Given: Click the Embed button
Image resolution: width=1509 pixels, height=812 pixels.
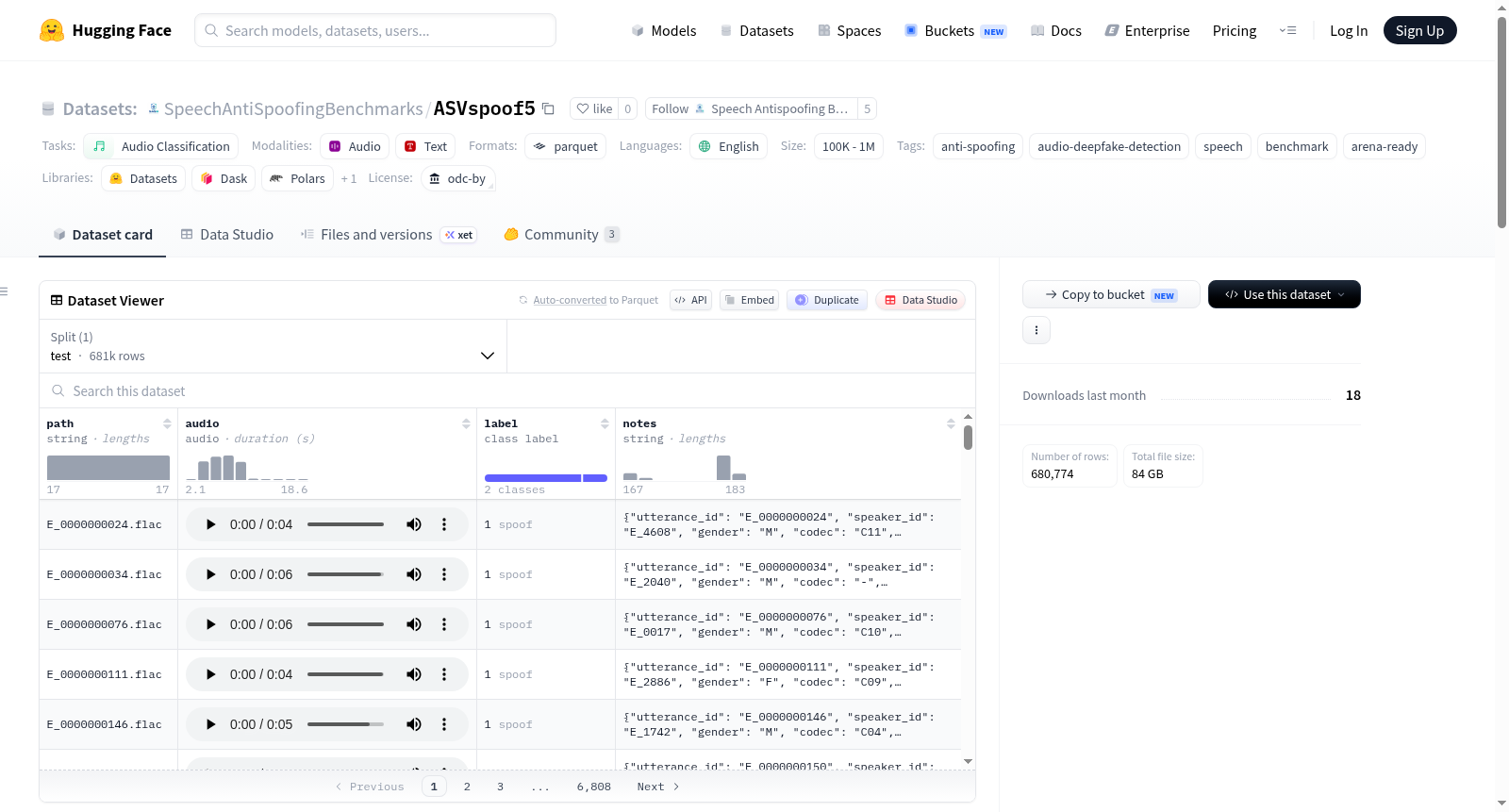Looking at the screenshot, I should pos(750,300).
